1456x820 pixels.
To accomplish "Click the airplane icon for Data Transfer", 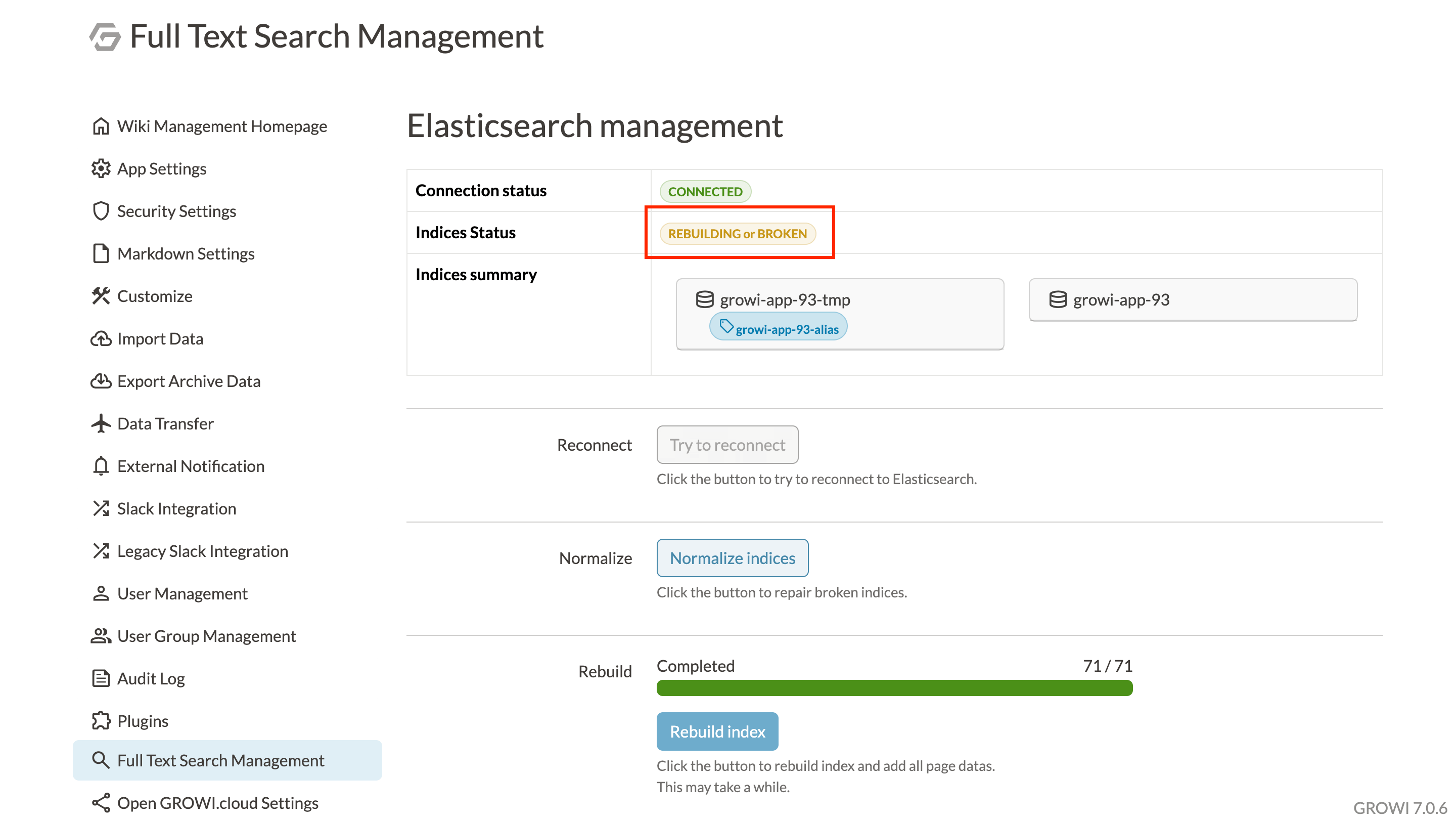I will point(101,423).
